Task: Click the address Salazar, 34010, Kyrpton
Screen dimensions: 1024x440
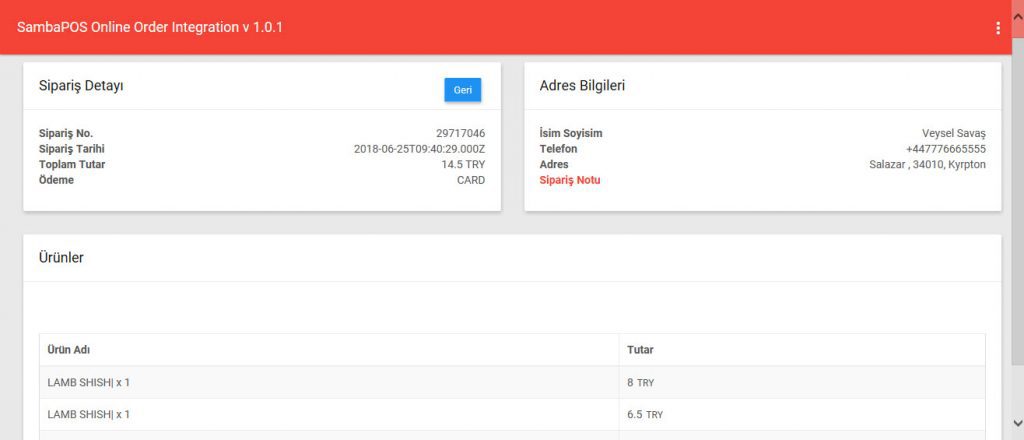Action: pyautogui.click(x=927, y=164)
